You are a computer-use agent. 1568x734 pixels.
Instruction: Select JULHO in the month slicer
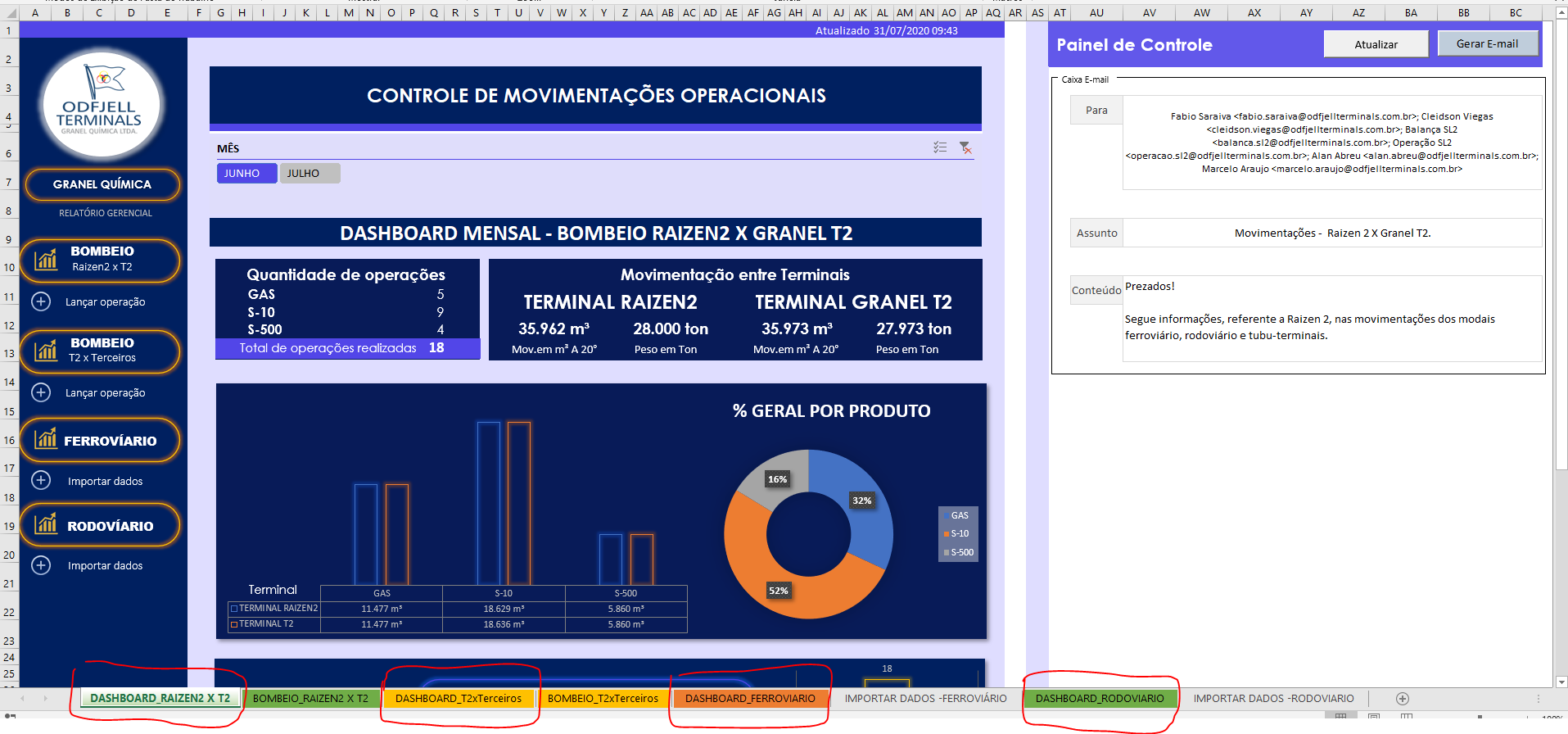click(x=310, y=173)
